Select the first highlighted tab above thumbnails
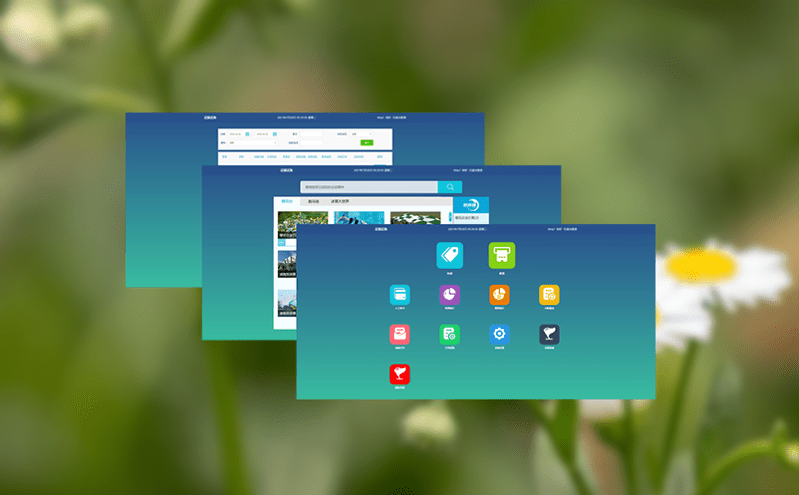This screenshot has height=495, width=799. click(x=287, y=202)
